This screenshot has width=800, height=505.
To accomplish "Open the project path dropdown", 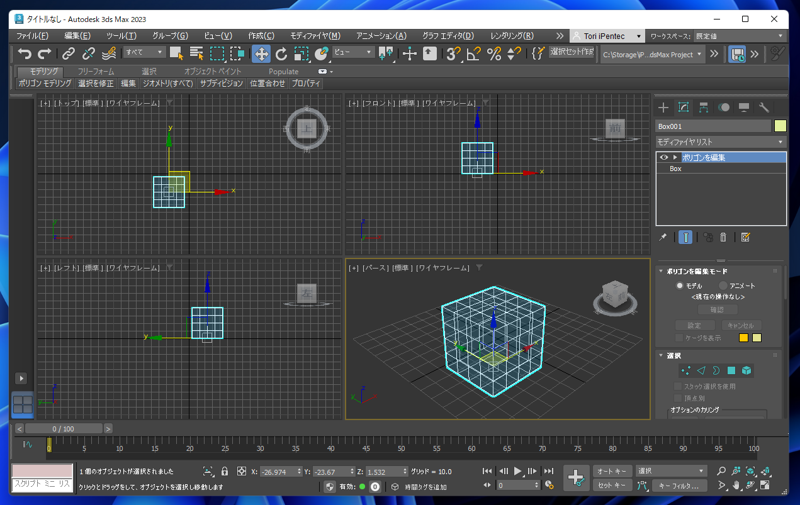I will (x=653, y=54).
